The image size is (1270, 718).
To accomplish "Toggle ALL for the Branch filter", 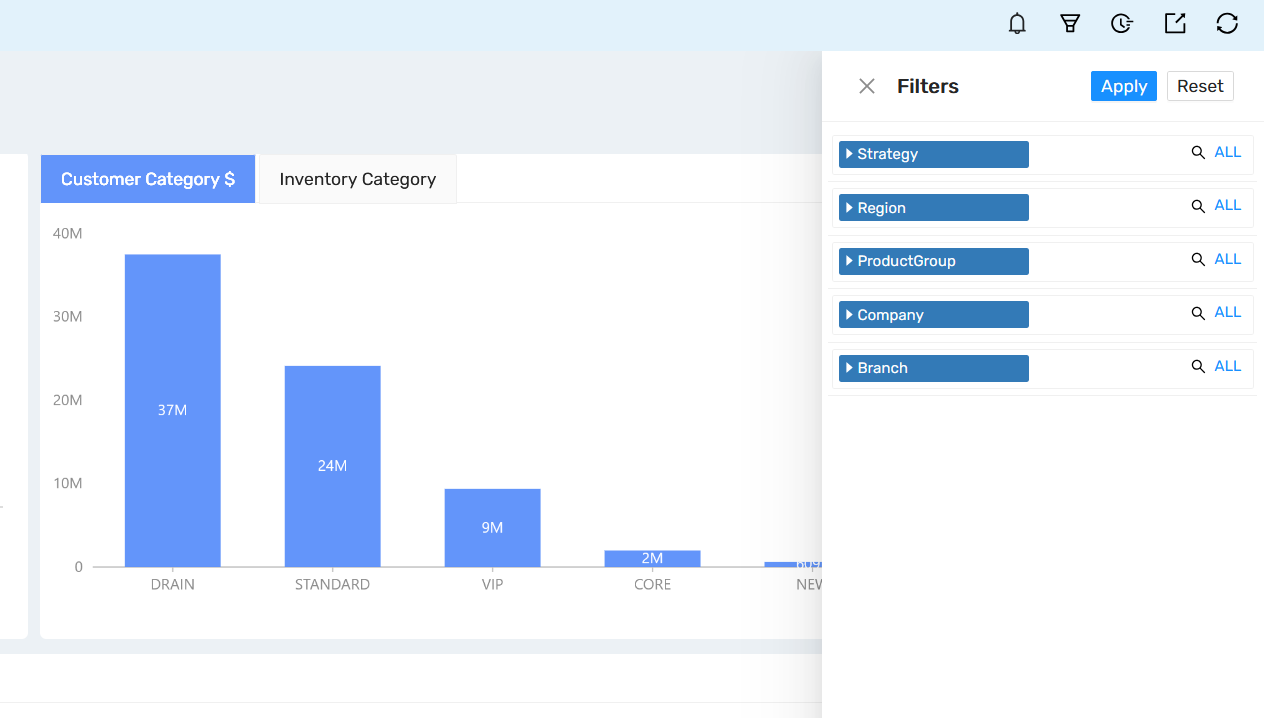I will 1228,365.
